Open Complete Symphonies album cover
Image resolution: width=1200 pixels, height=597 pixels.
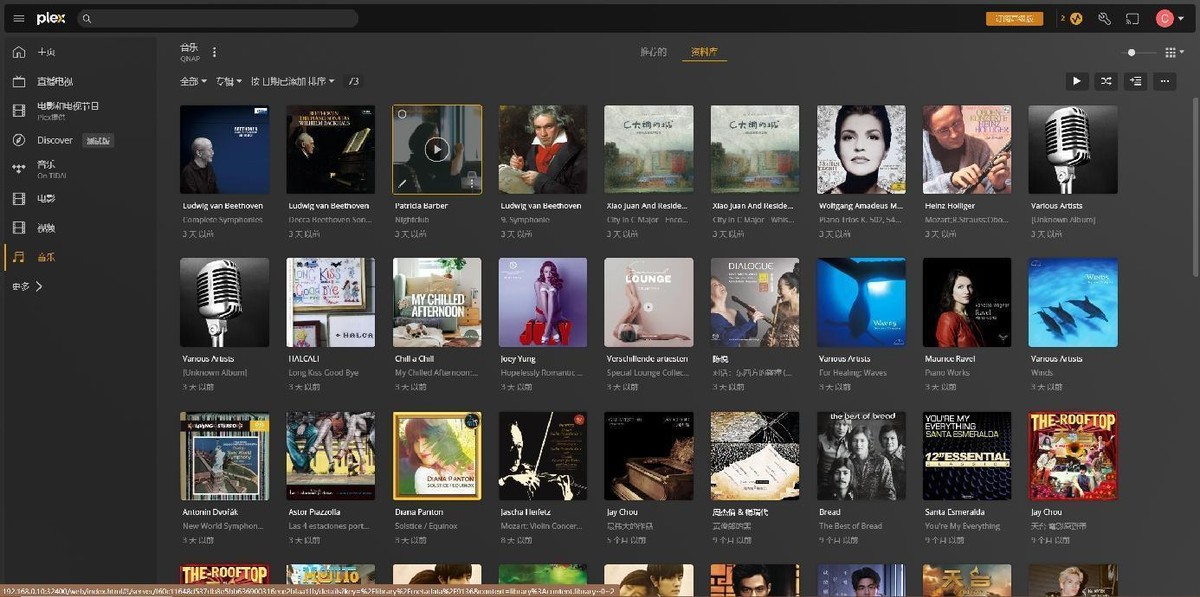pos(224,149)
